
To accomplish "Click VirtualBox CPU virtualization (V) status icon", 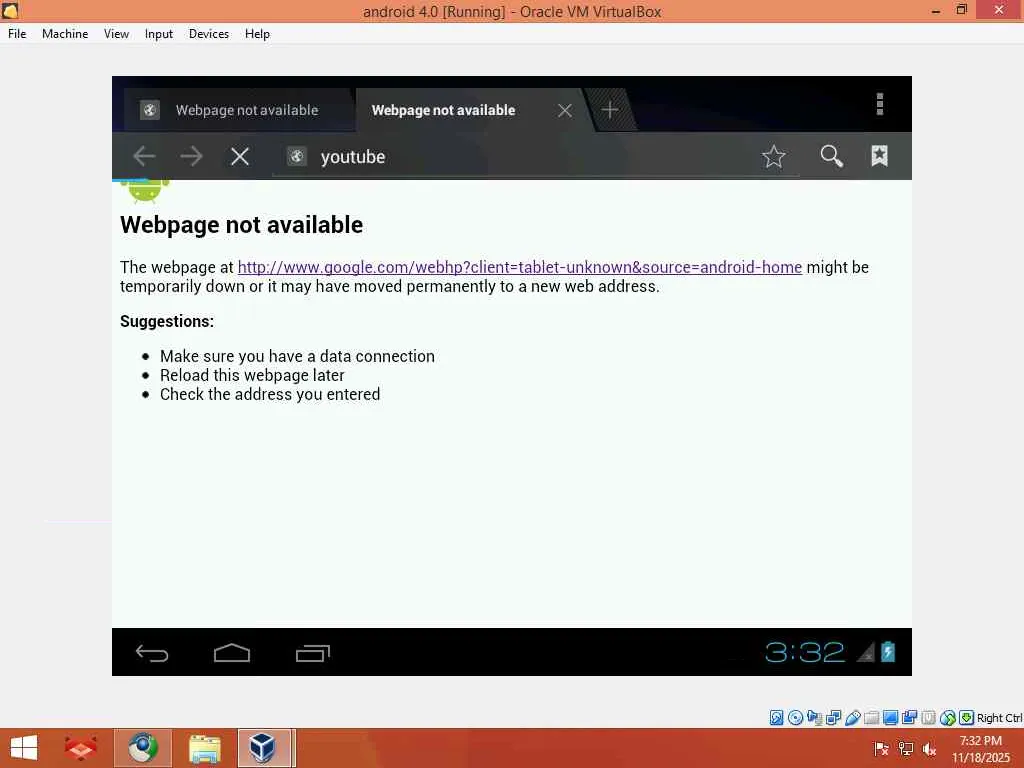I will point(928,718).
